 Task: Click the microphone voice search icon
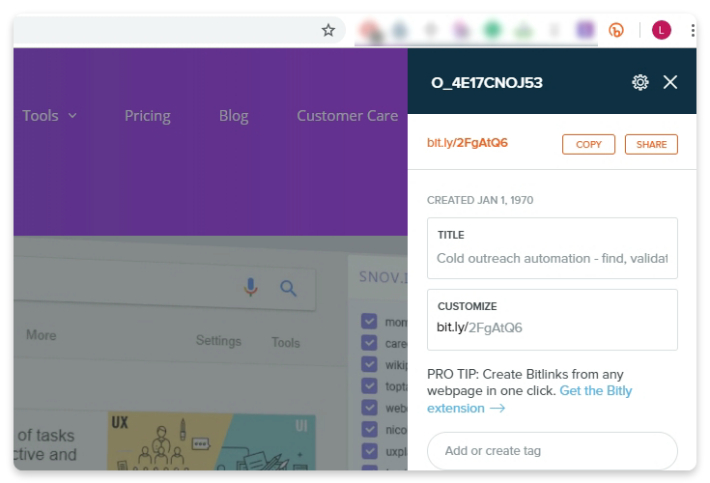[250, 287]
